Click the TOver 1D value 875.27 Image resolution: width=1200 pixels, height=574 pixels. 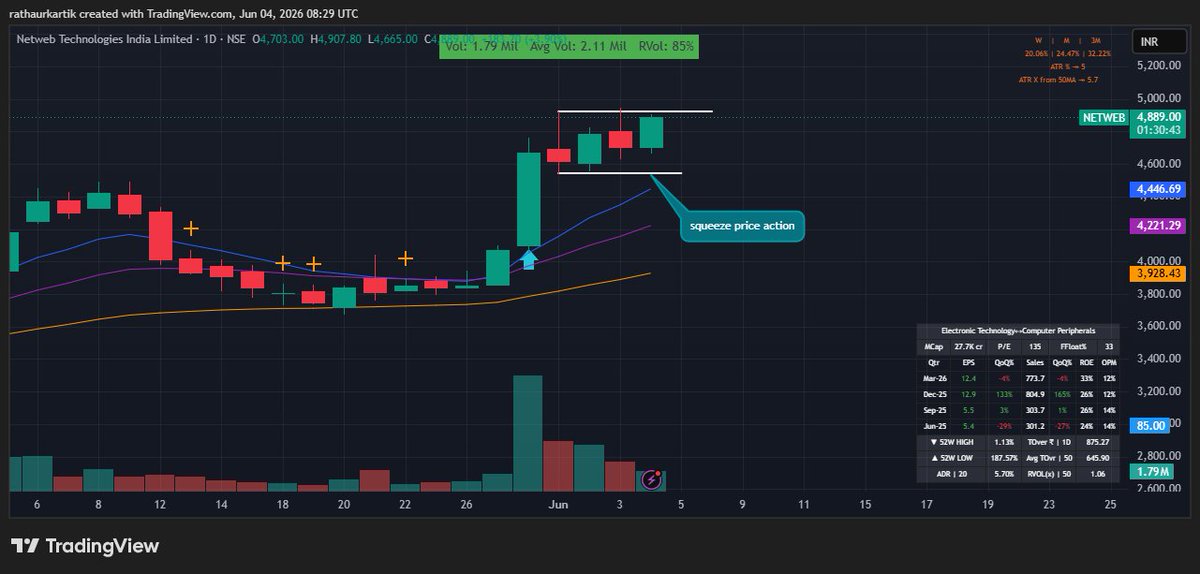click(1098, 442)
